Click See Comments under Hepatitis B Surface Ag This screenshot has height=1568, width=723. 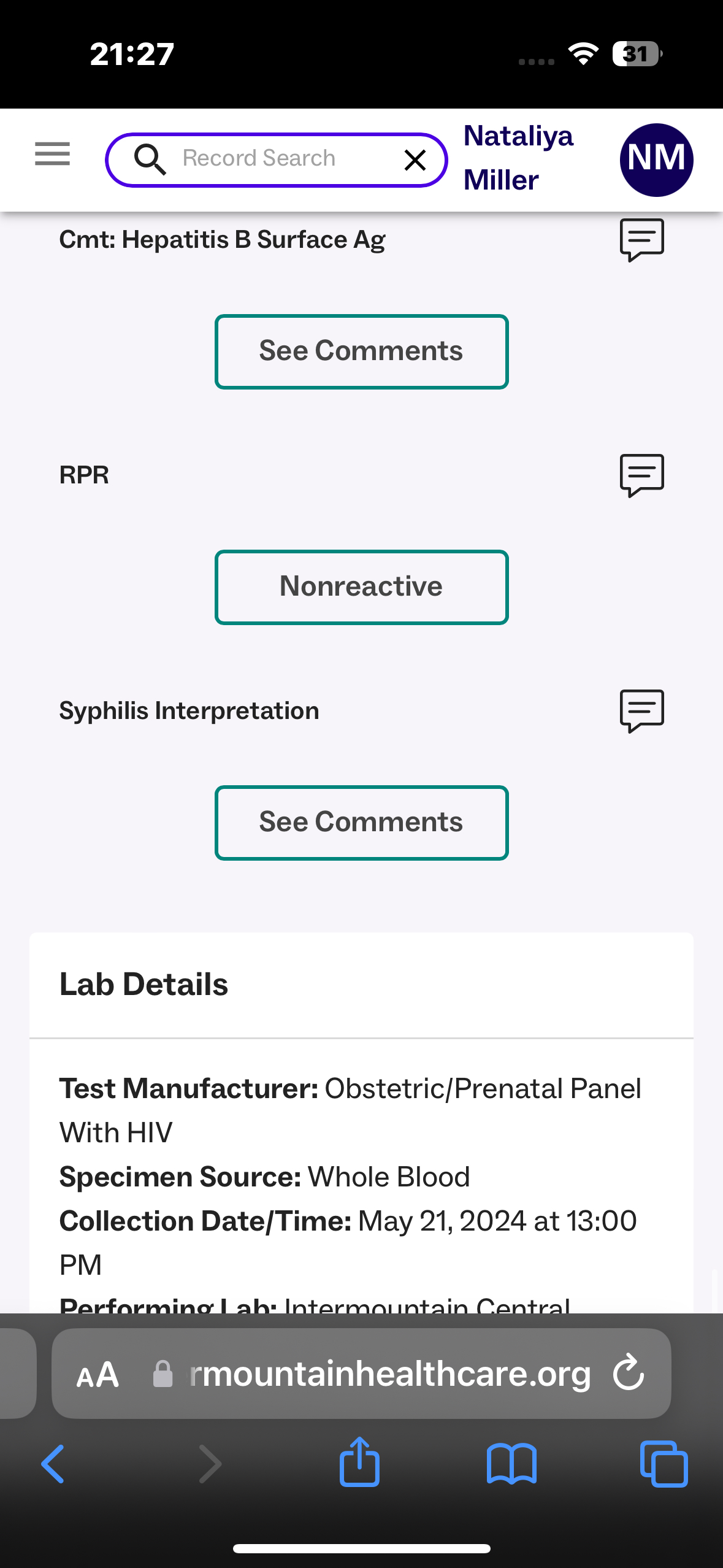coord(361,352)
